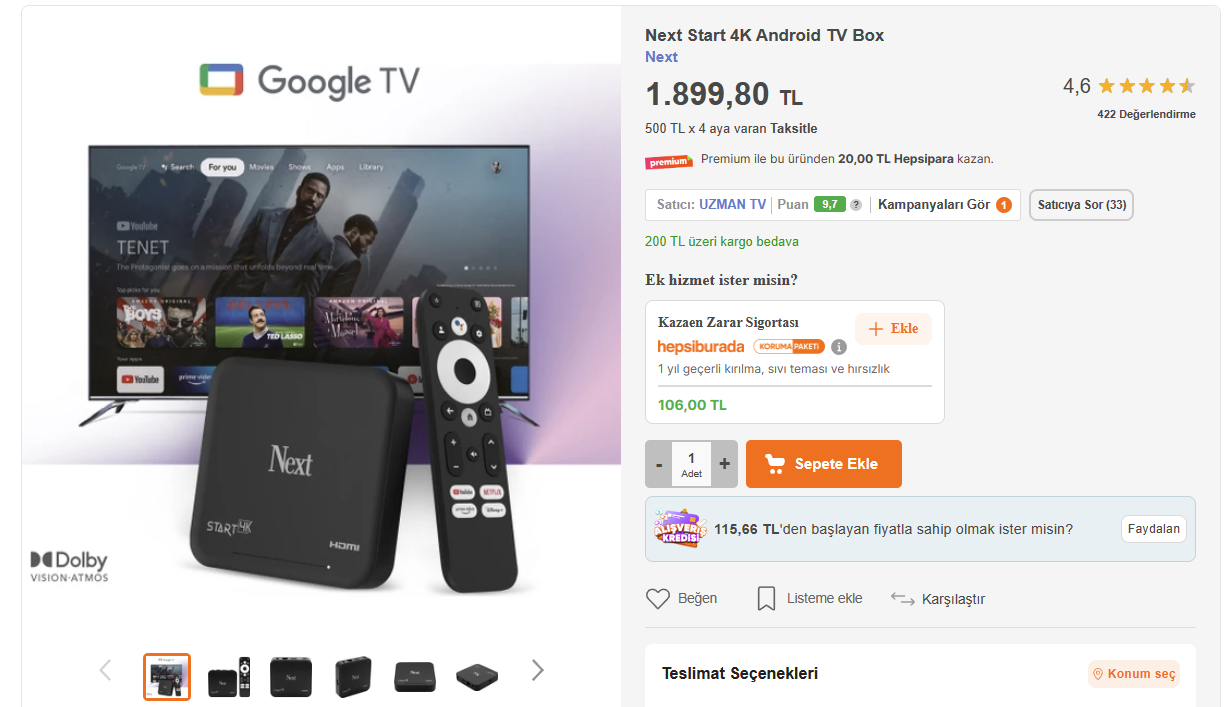Image resolution: width=1224 pixels, height=707 pixels.
Task: Click the Karşılaştır compare arrows icon
Action: [903, 599]
